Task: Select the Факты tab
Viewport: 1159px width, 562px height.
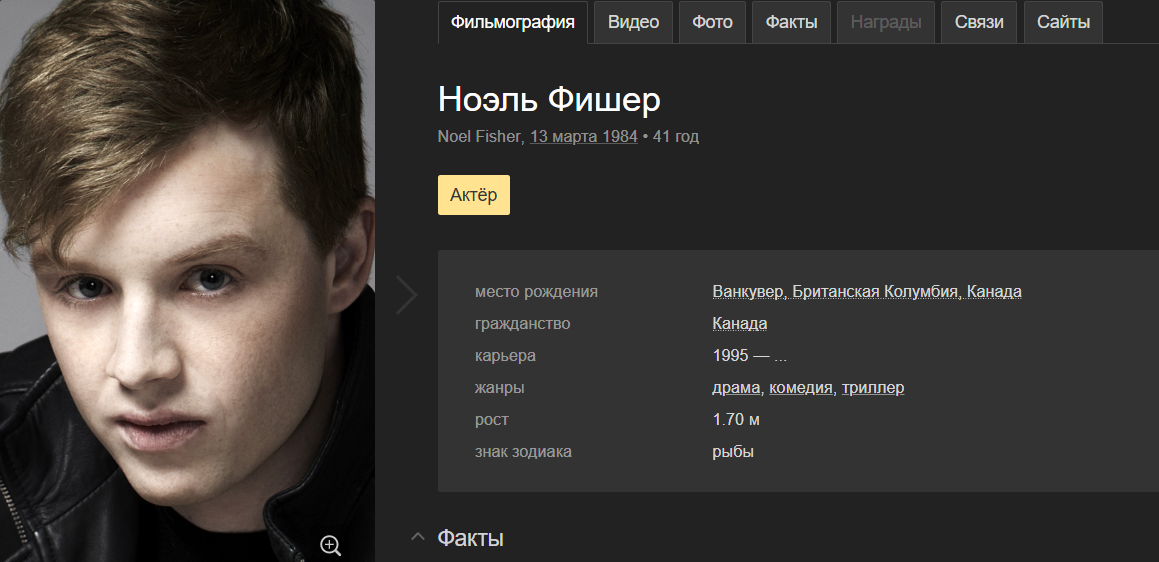Action: 792,22
